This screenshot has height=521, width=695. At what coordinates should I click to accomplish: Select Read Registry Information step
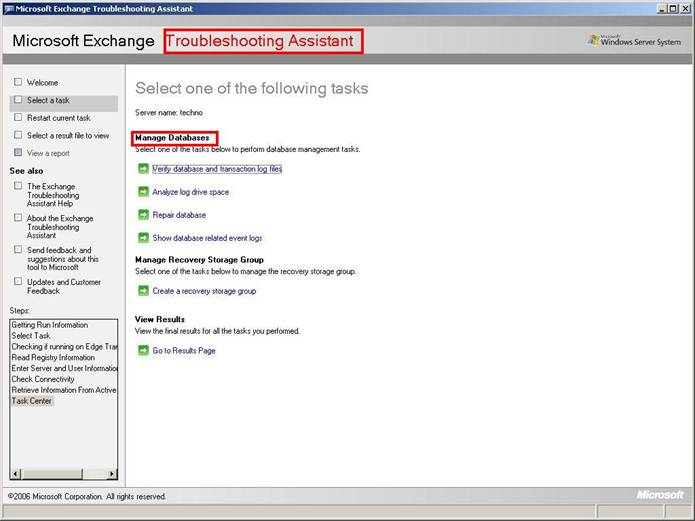(x=53, y=357)
